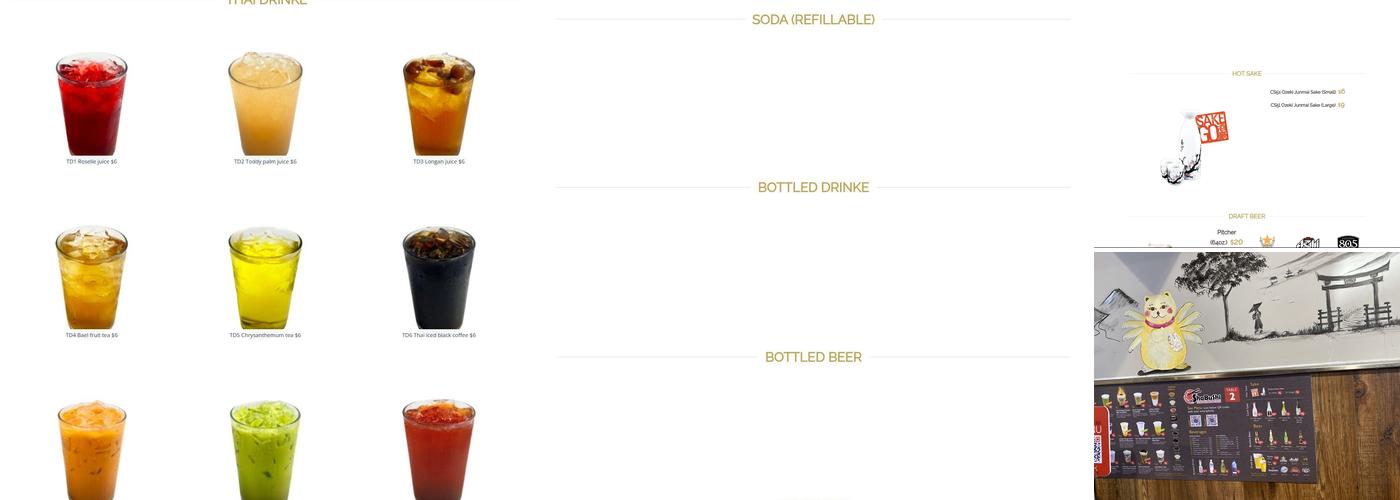Click the HOT SAKE section title

[x=1246, y=73]
